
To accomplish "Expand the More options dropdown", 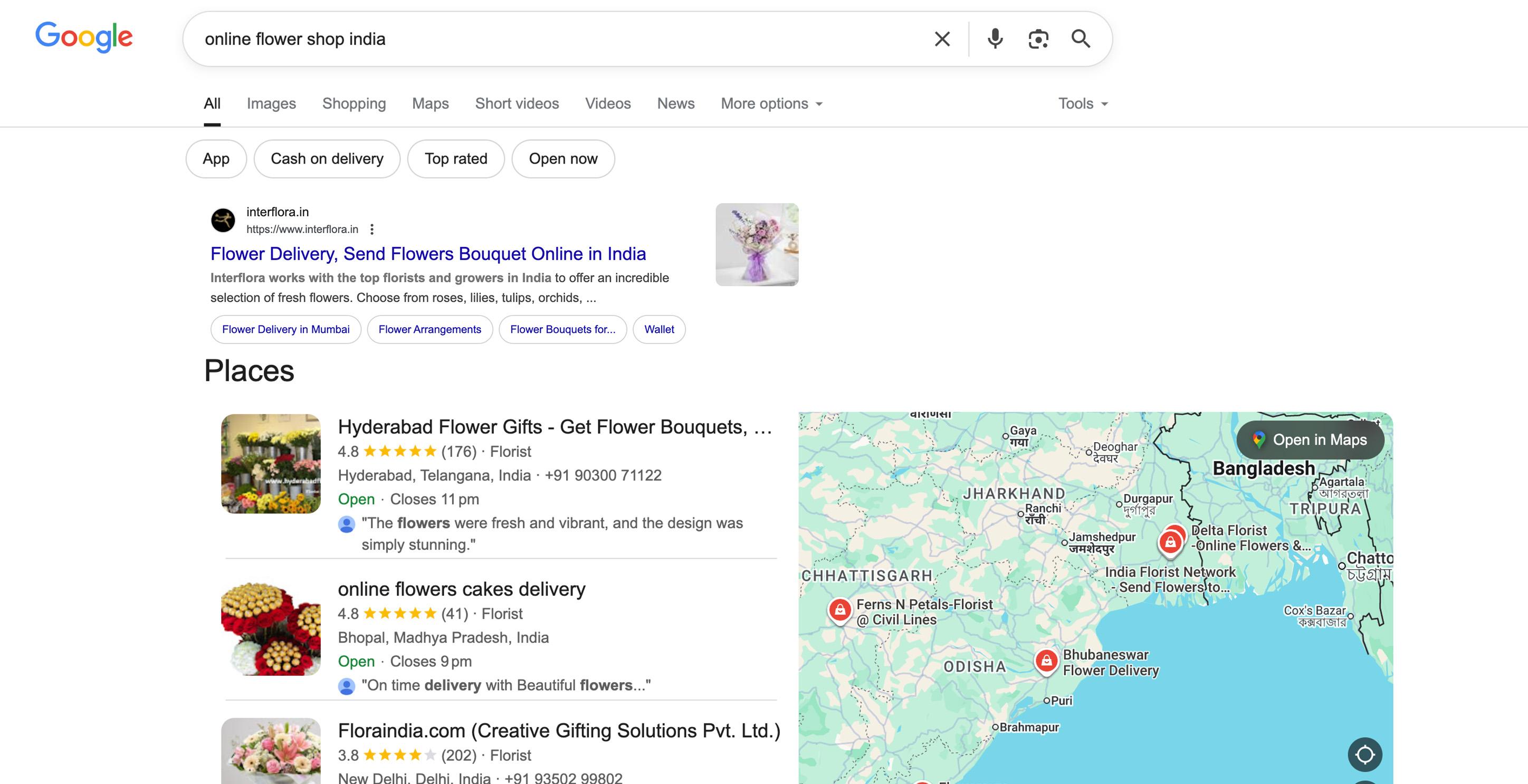I will (x=772, y=104).
